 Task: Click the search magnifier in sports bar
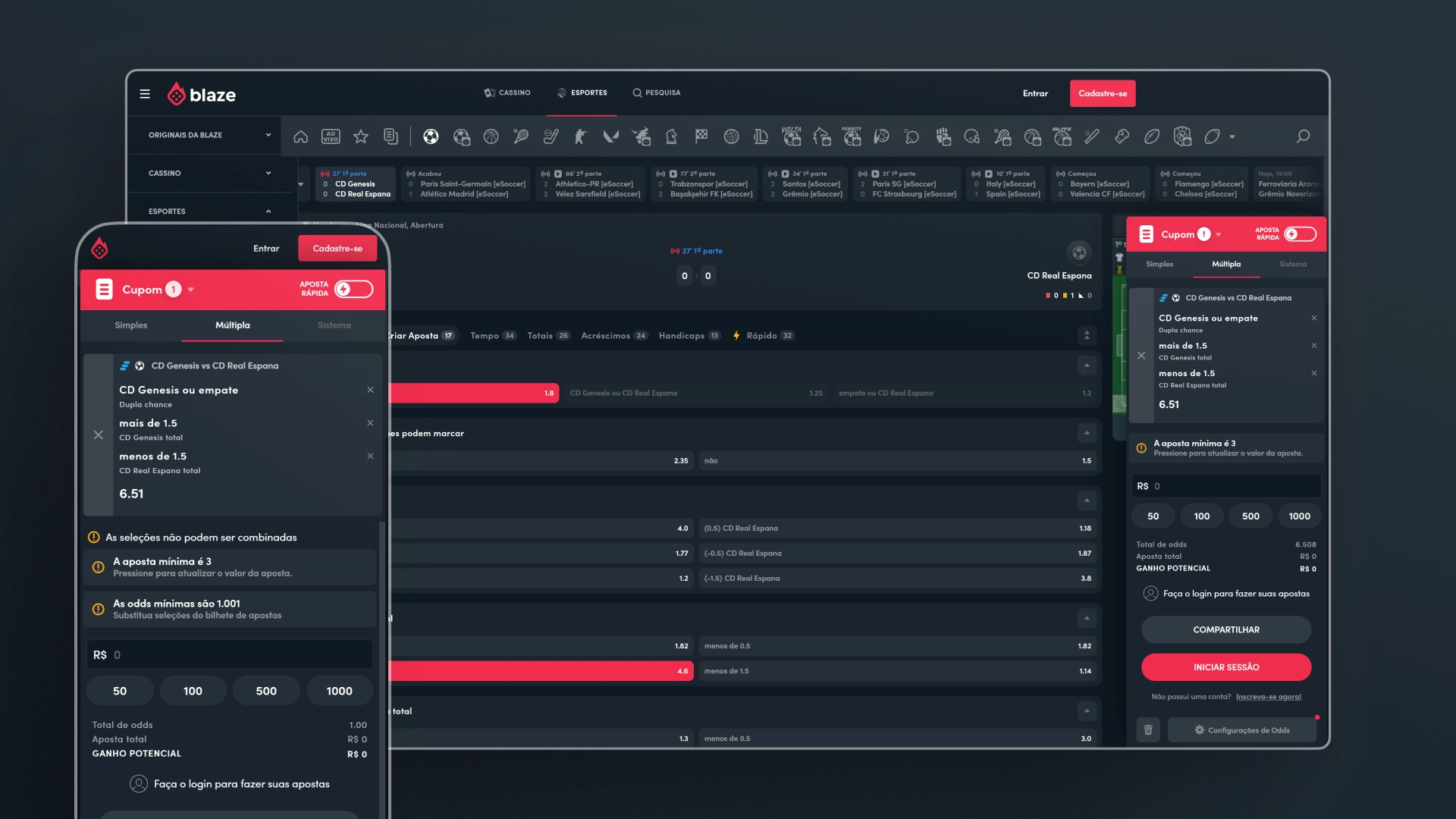1303,136
